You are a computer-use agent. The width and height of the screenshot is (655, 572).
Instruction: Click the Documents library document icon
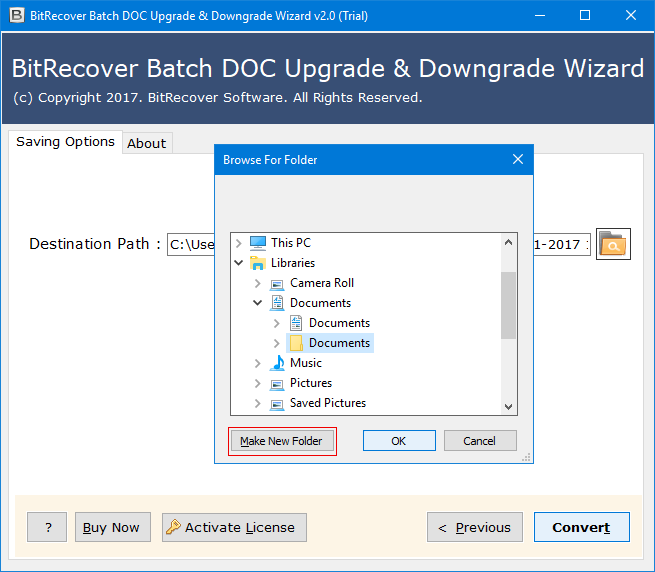pyautogui.click(x=277, y=303)
